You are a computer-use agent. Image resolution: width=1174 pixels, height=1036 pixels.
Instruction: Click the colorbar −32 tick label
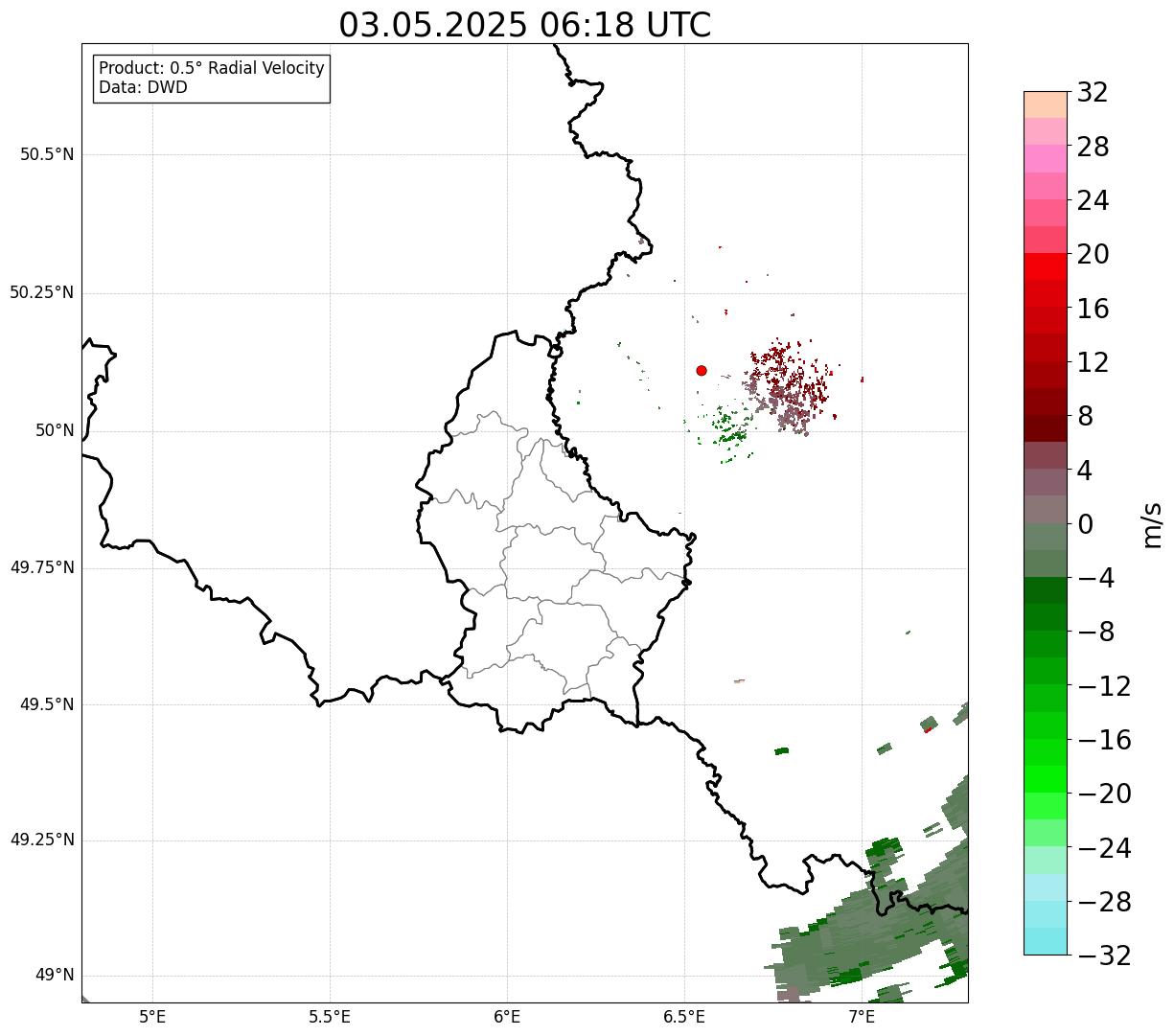(1104, 955)
